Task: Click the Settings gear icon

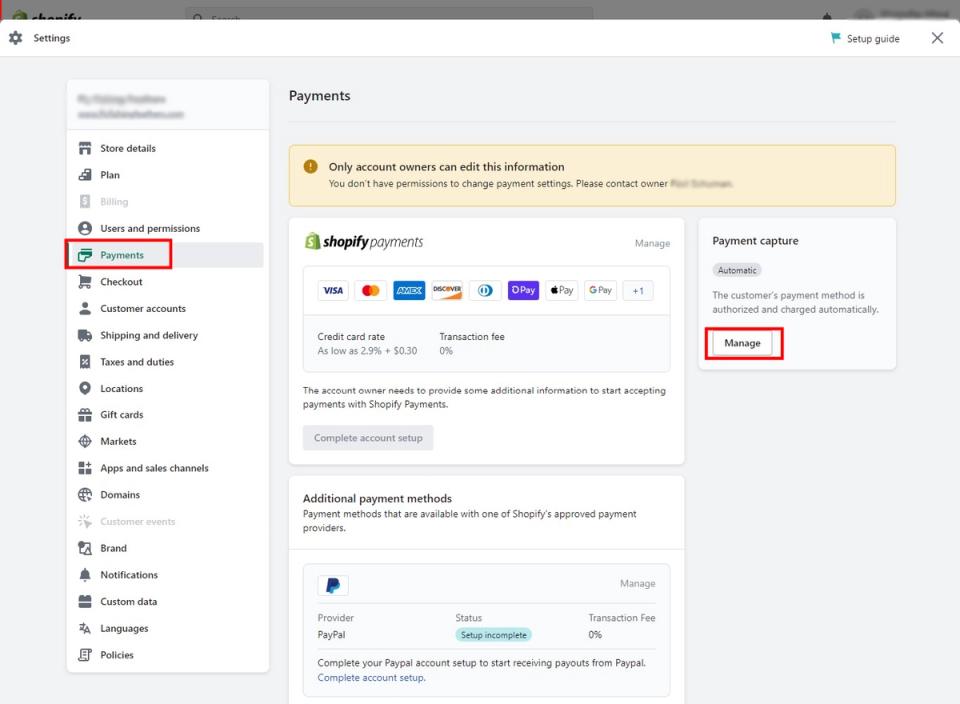Action: point(15,38)
